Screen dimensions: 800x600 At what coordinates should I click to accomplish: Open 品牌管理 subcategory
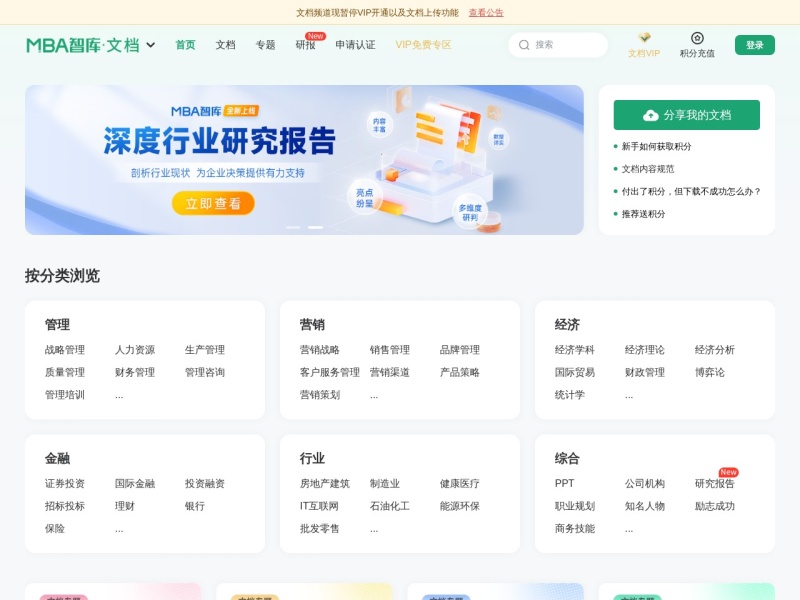tap(459, 349)
